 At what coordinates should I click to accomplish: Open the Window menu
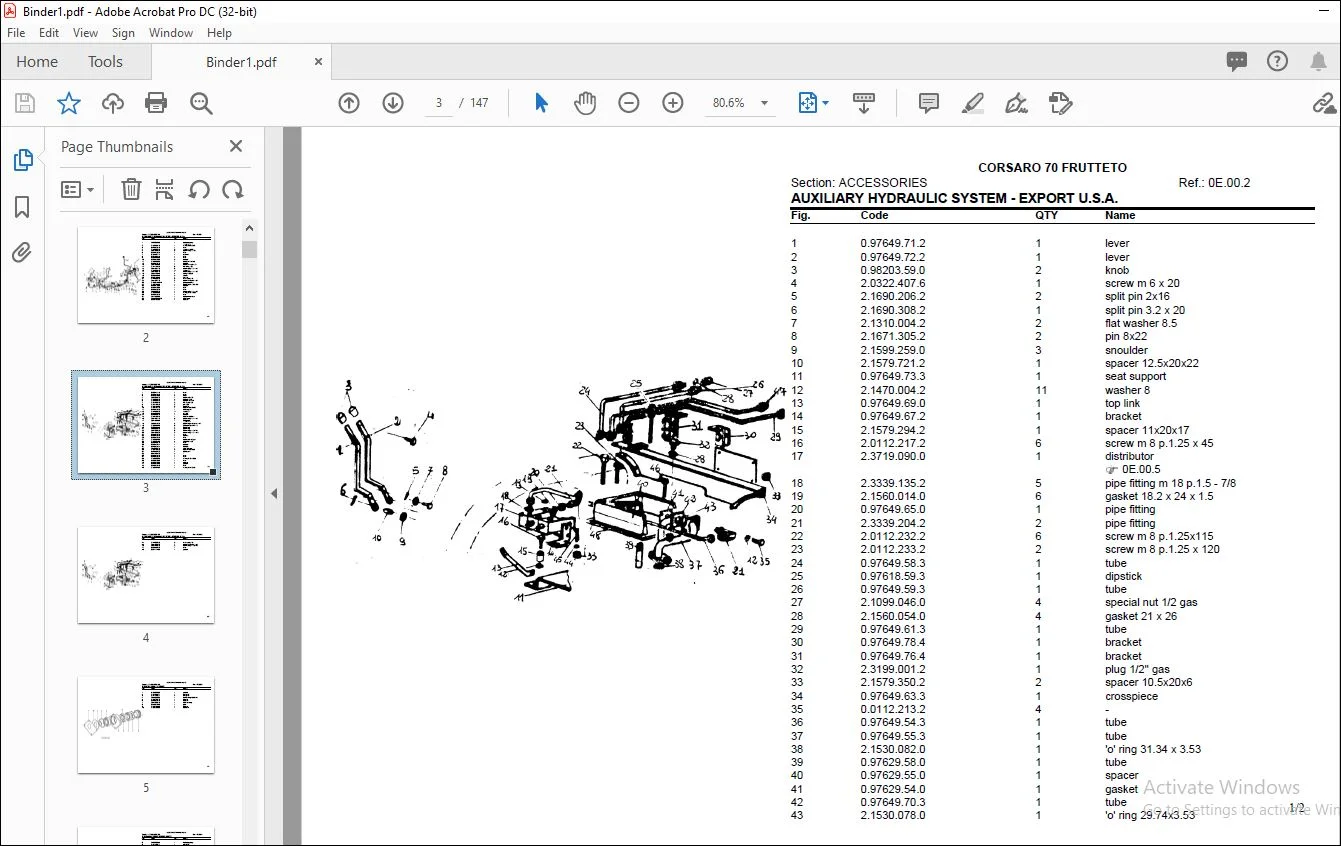tap(171, 33)
